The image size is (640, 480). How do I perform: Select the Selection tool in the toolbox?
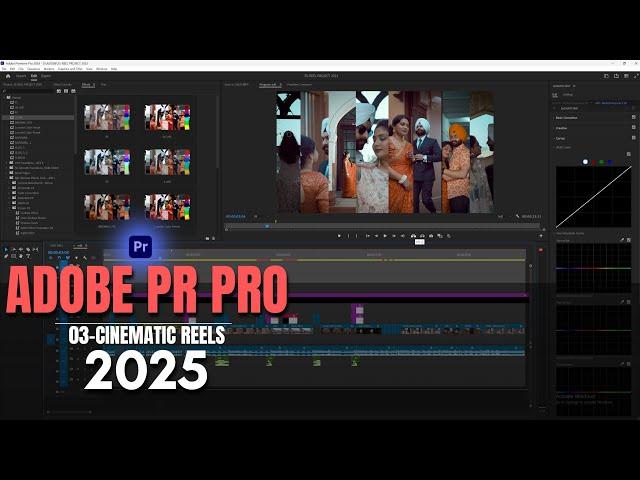point(6,249)
